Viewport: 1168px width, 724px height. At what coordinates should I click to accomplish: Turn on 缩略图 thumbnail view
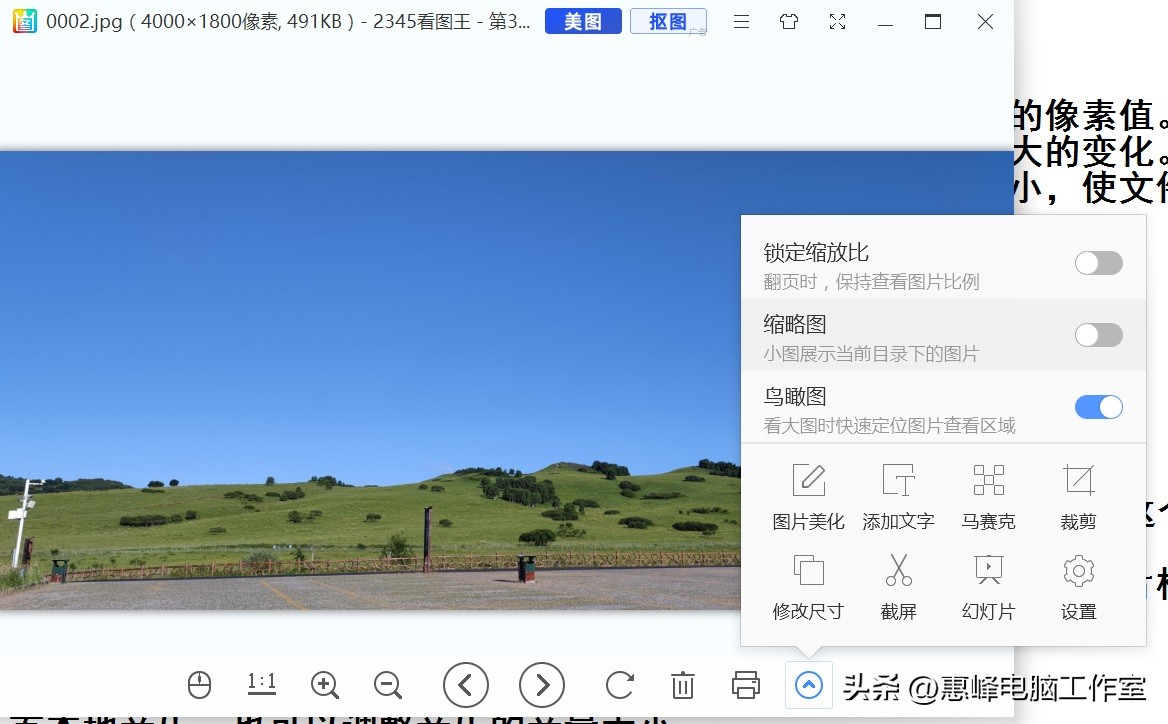click(1098, 335)
